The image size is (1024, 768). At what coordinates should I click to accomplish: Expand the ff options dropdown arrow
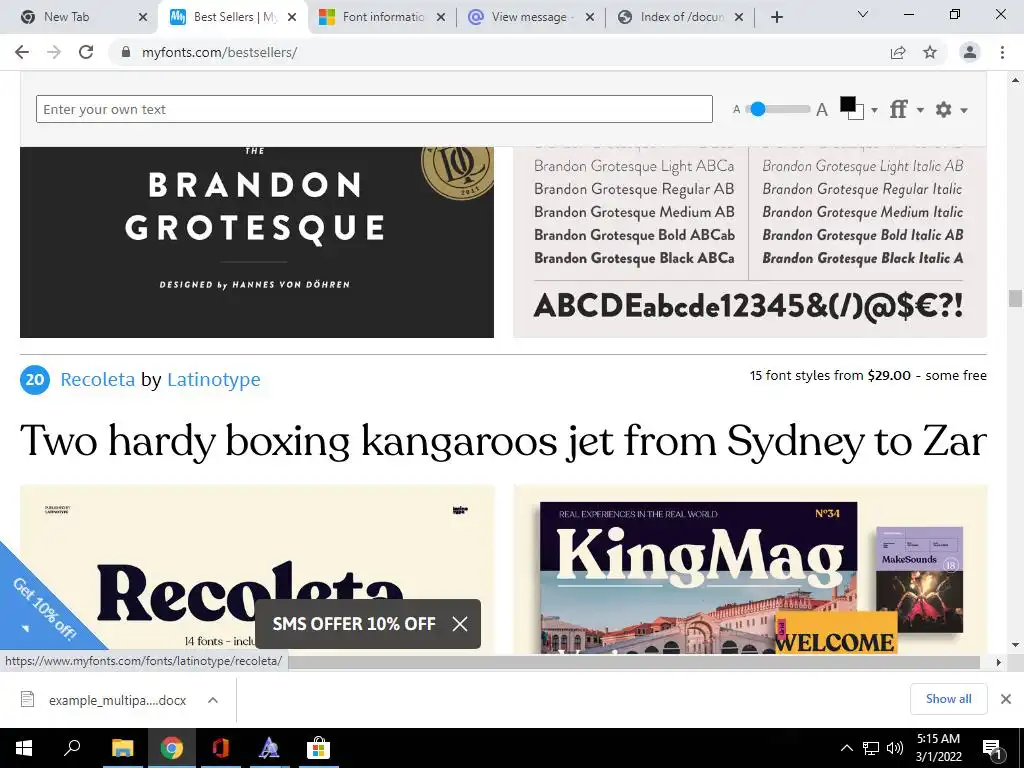(x=920, y=110)
